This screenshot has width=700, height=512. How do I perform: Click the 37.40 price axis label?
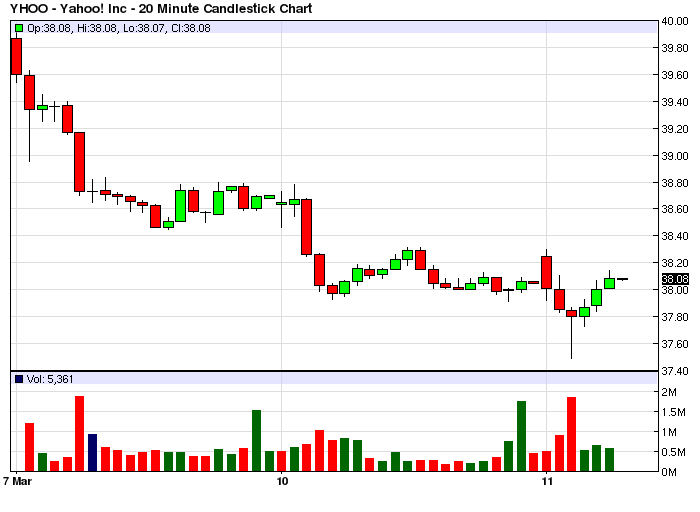tap(675, 371)
